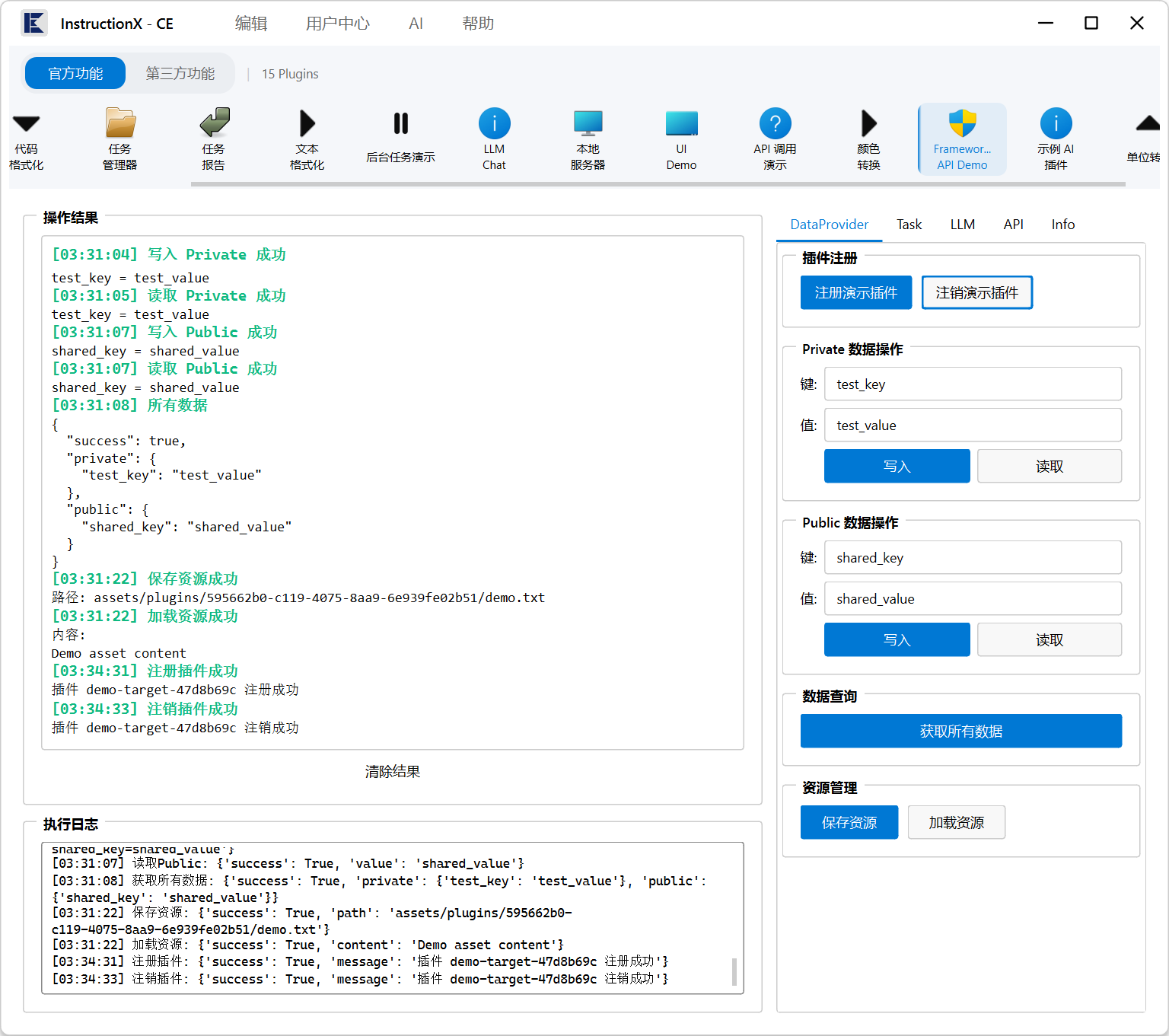This screenshot has height=1036, width=1169.
Task: Switch to the API tab
Action: coord(1014,225)
